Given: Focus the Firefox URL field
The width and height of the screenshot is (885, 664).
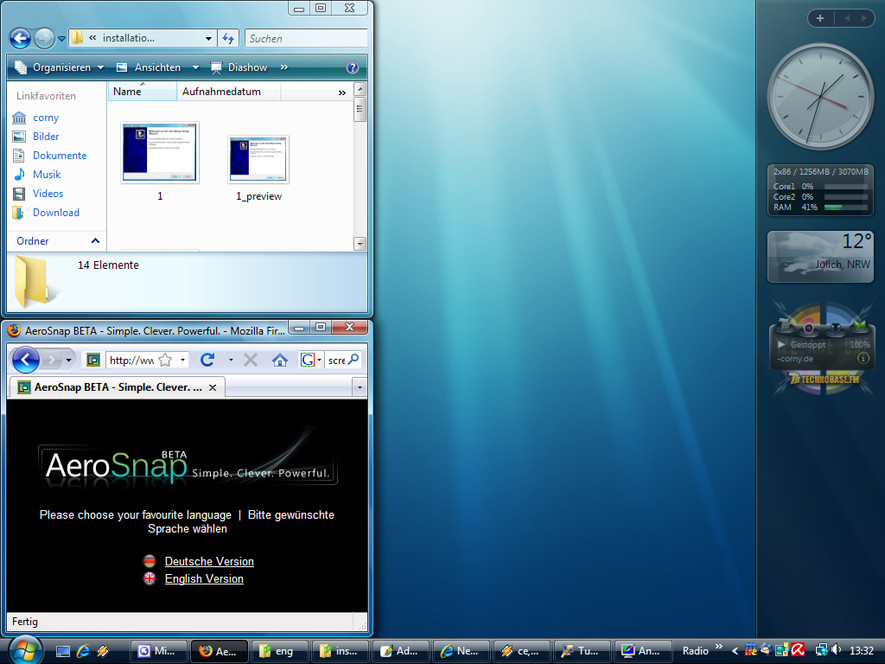Looking at the screenshot, I should (x=132, y=360).
